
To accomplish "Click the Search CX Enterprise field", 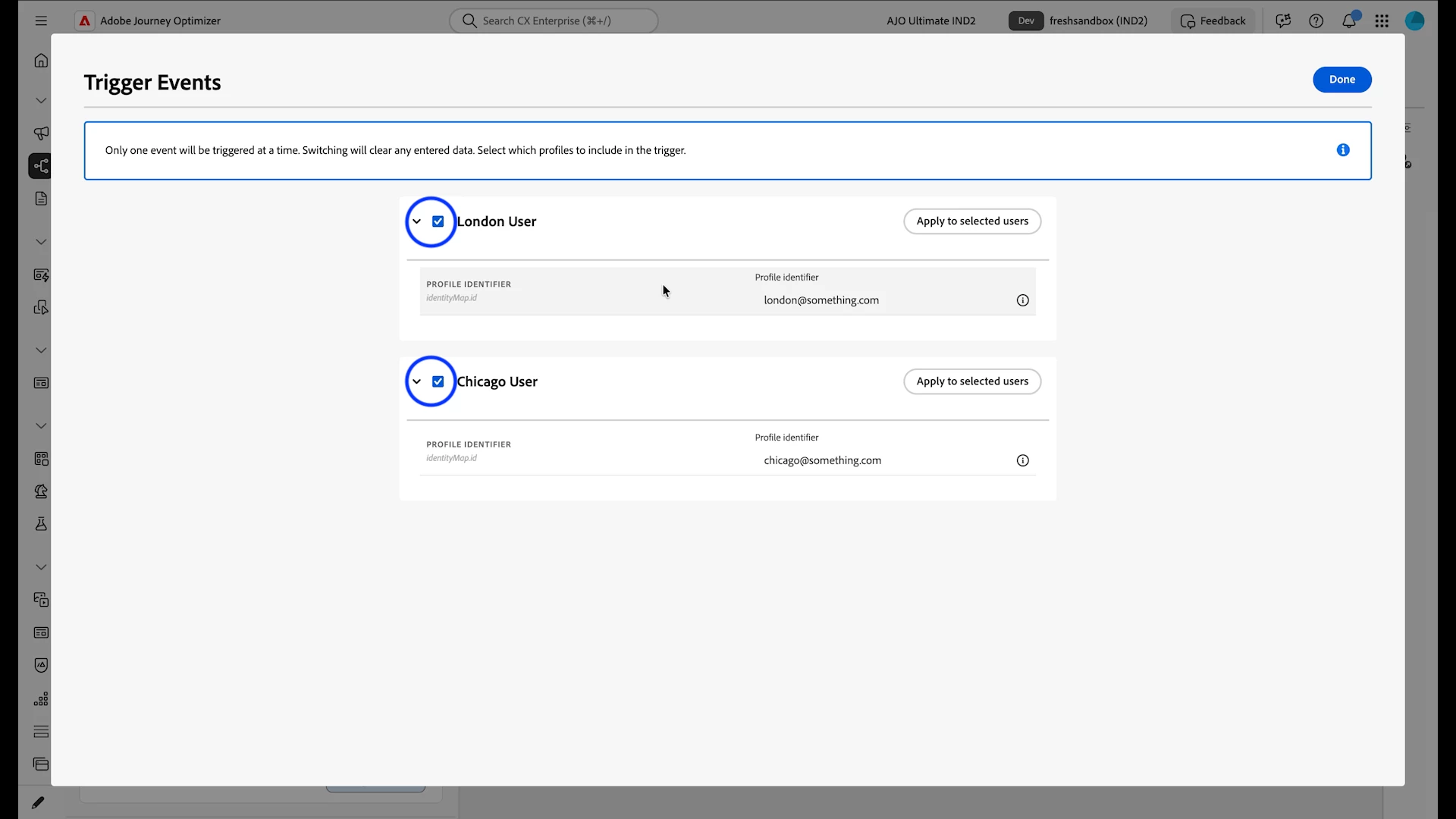I will pos(554,21).
